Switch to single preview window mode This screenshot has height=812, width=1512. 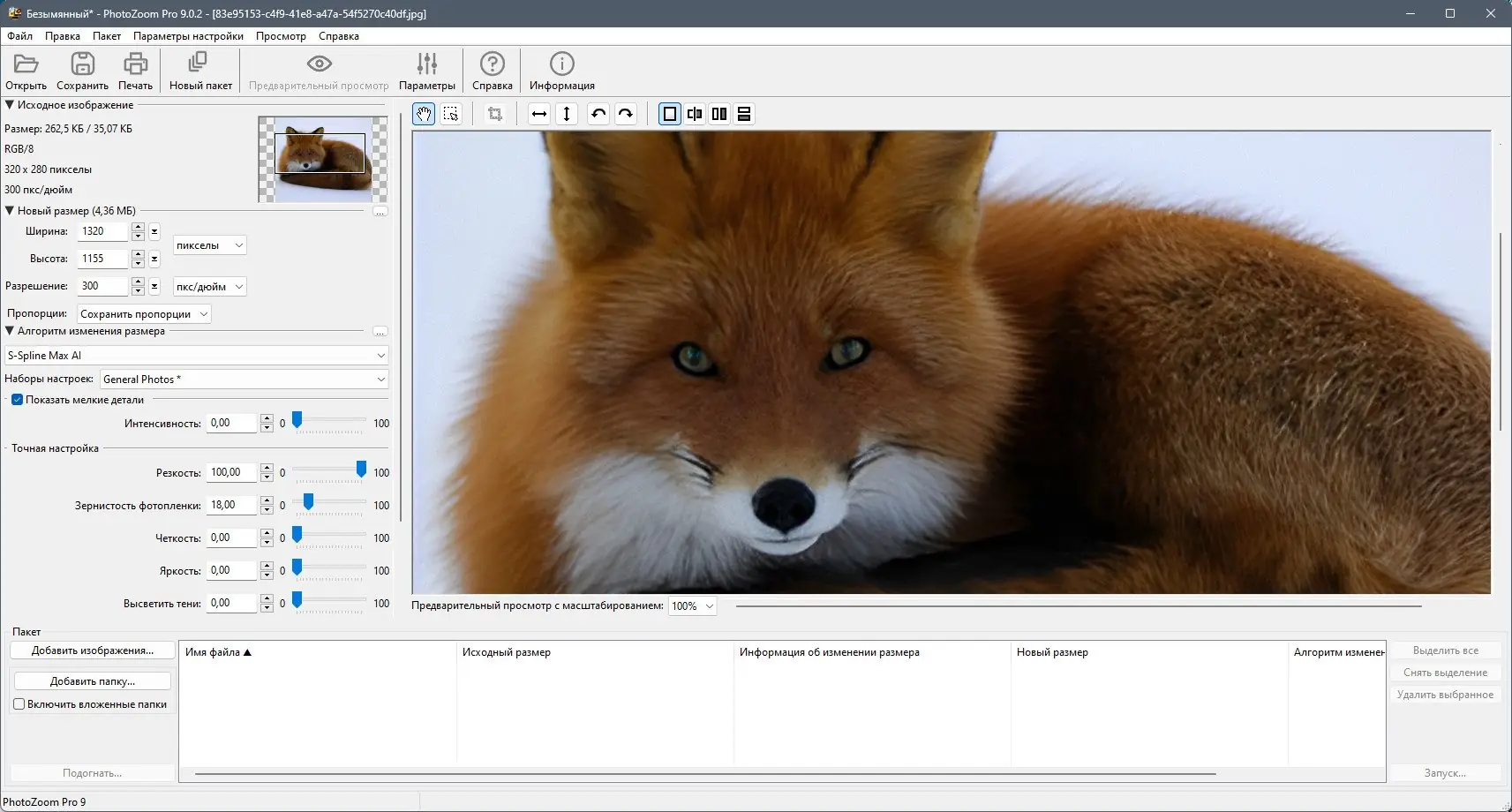coord(670,114)
